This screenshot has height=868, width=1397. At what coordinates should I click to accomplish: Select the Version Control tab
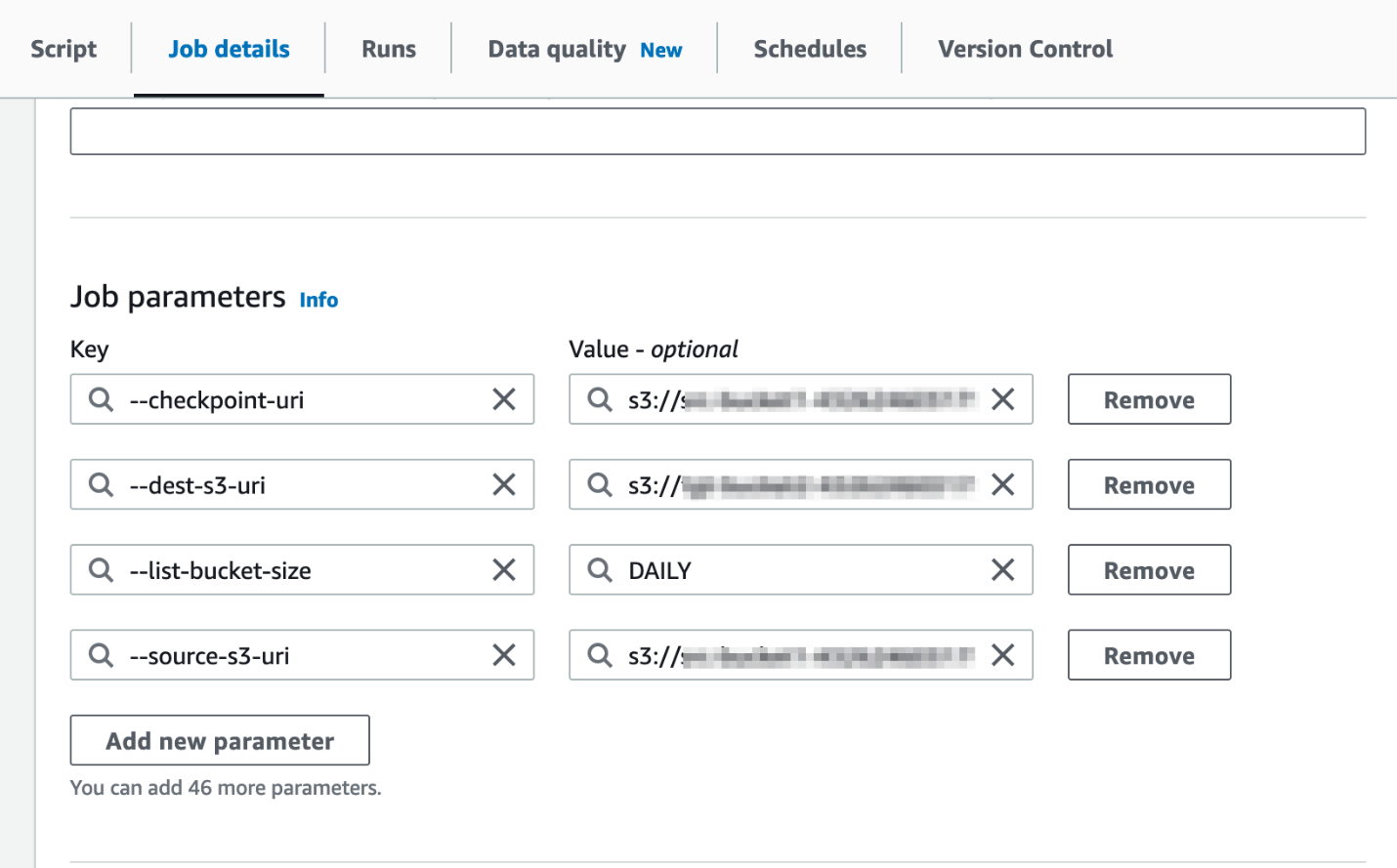click(x=1024, y=48)
